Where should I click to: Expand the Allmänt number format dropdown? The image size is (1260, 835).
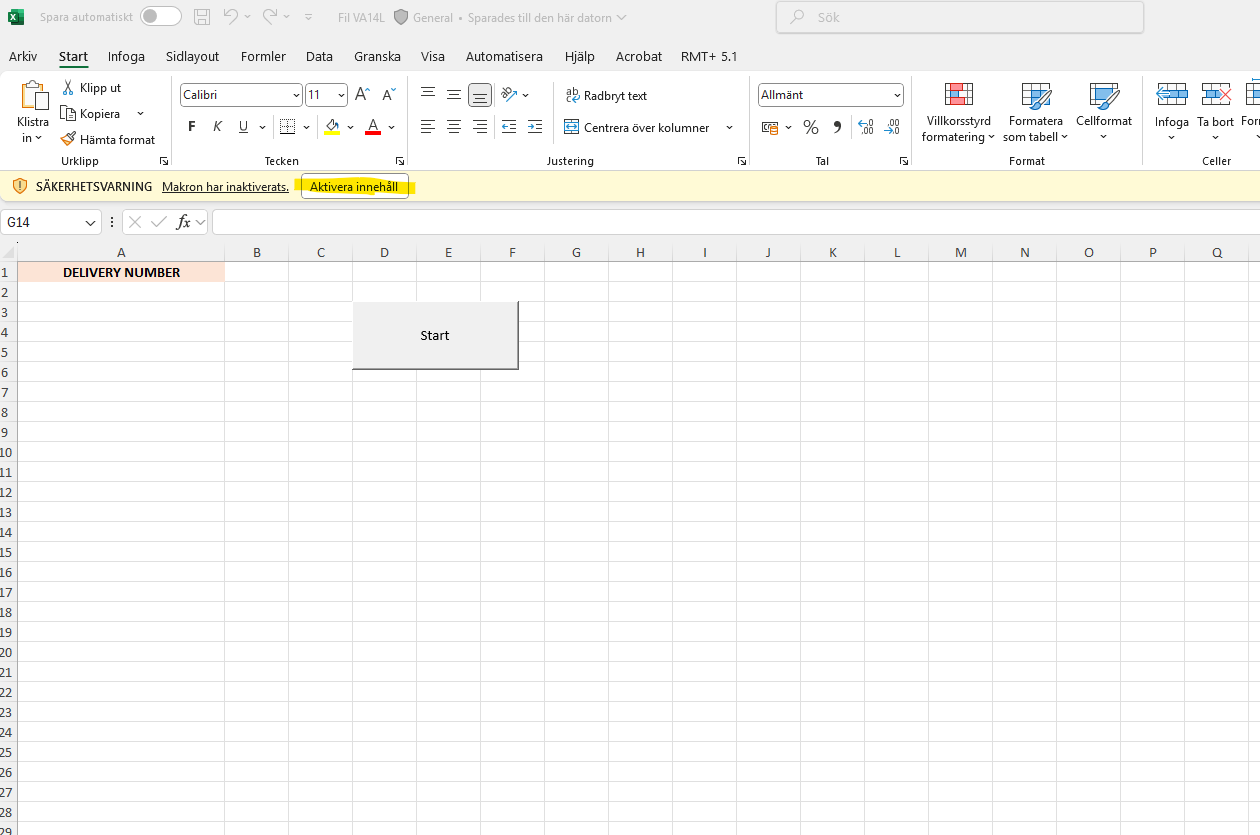click(896, 95)
